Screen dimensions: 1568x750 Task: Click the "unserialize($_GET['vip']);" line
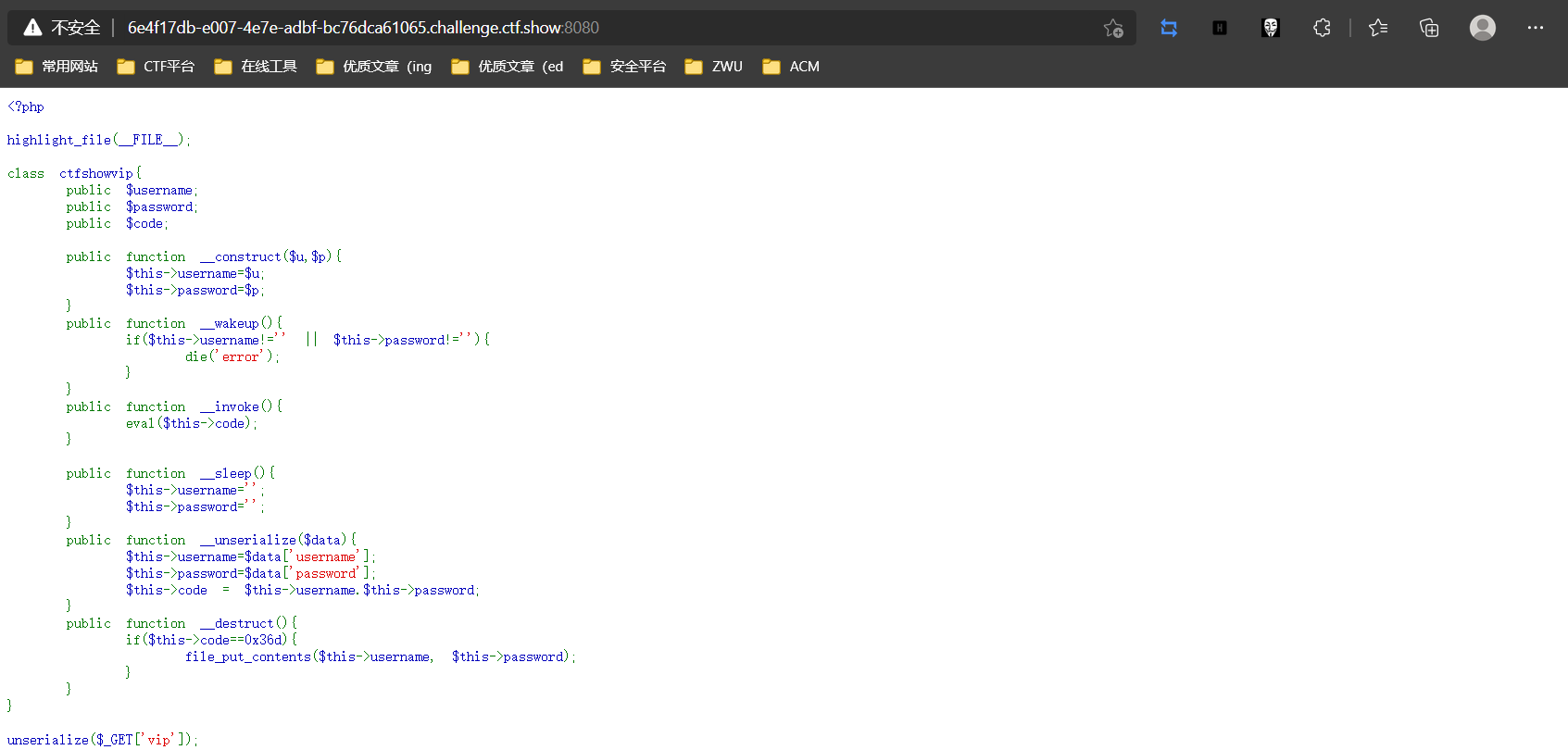point(103,740)
